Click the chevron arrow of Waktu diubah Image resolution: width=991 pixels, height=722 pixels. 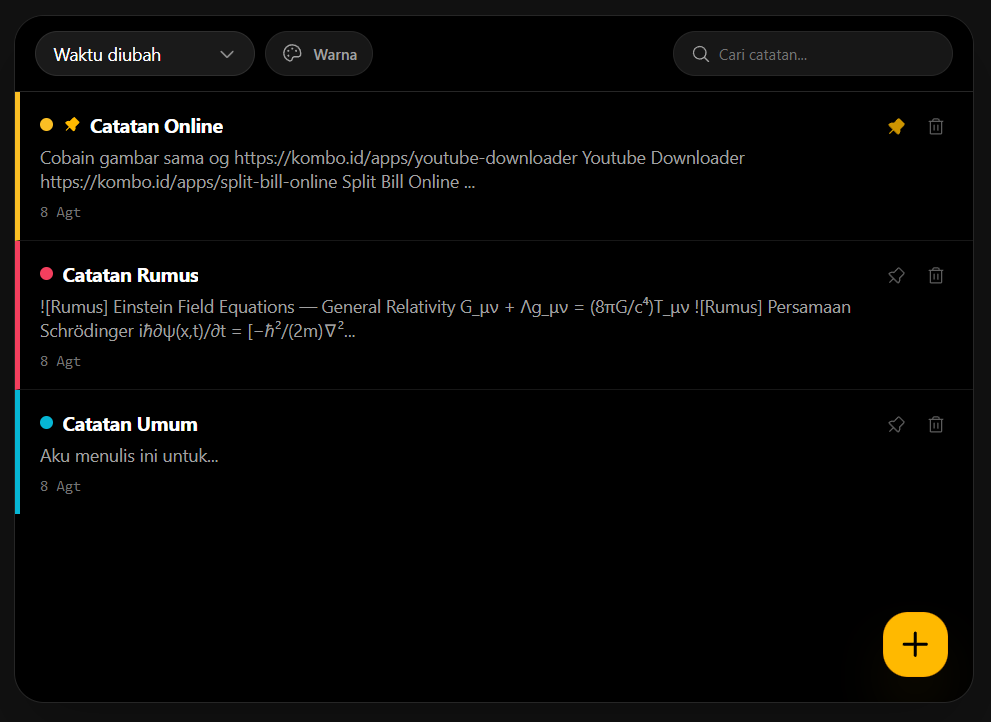pos(227,54)
